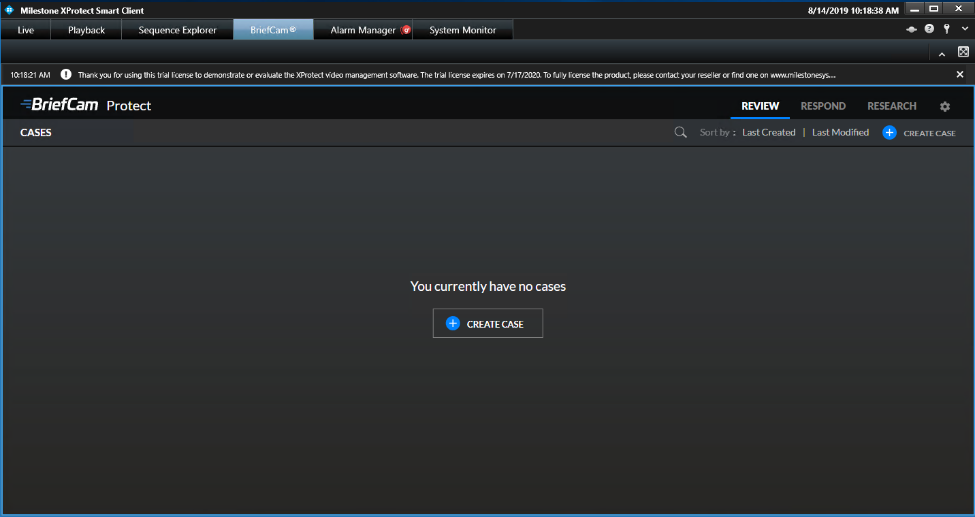Go to the System Monitor tab
Screen dimensions: 975x517
(x=463, y=30)
